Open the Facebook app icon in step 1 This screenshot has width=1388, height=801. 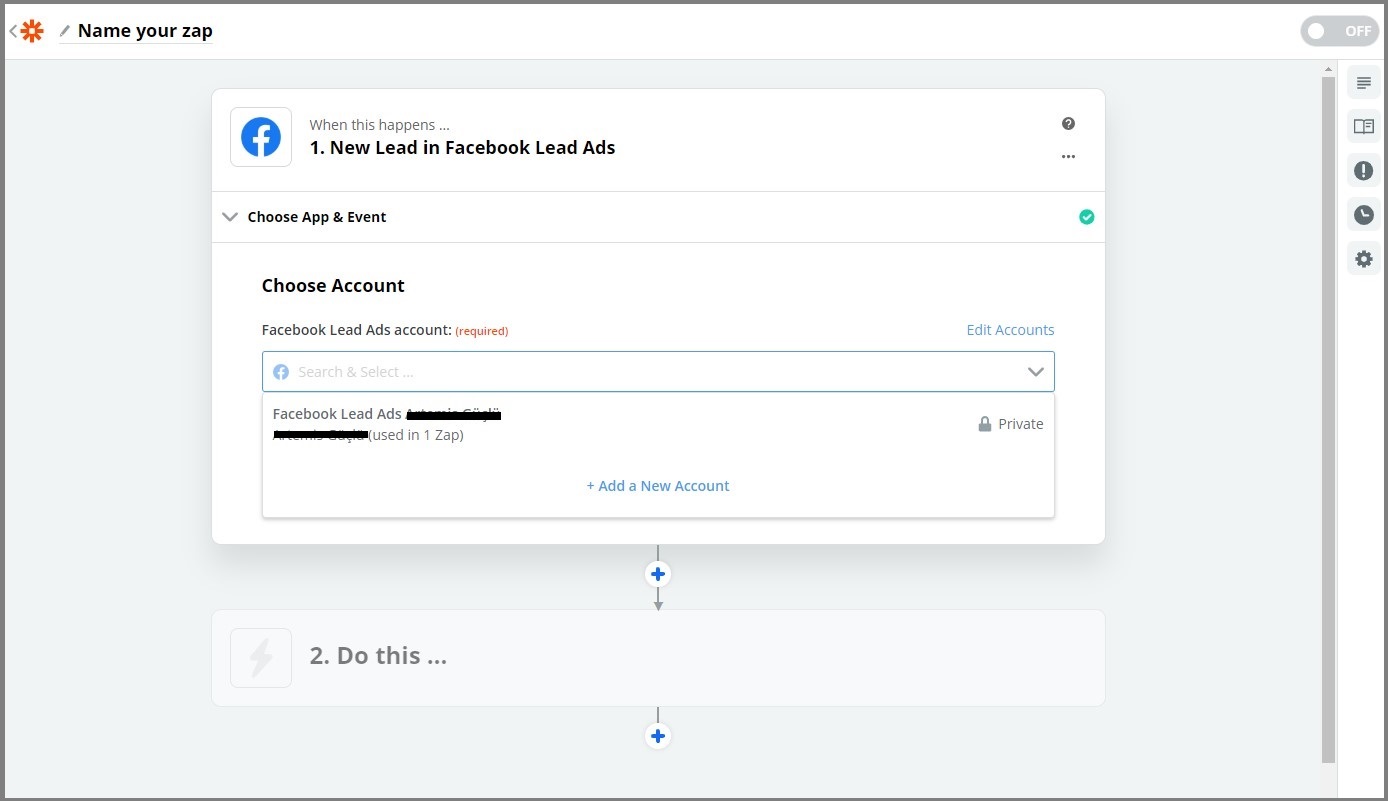click(261, 137)
